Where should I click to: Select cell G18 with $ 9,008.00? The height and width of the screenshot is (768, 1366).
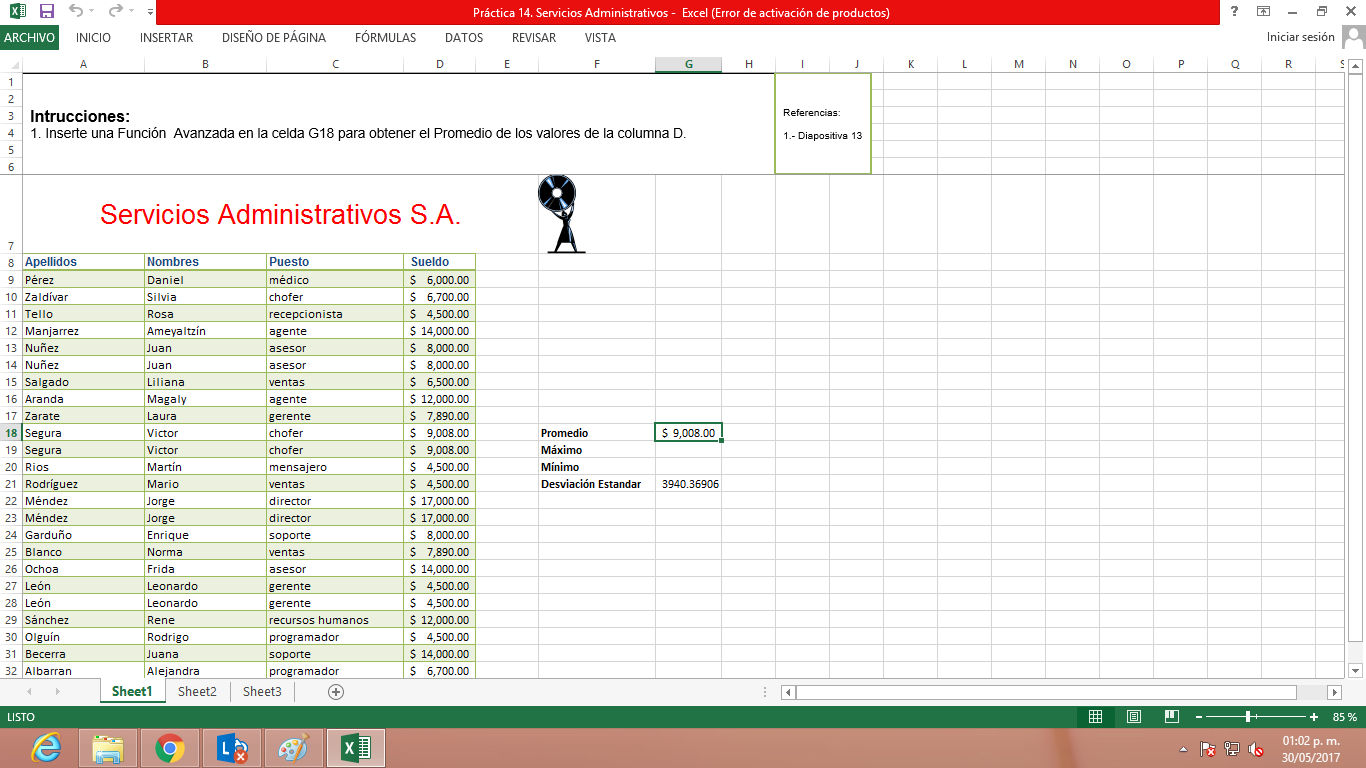[x=688, y=433]
